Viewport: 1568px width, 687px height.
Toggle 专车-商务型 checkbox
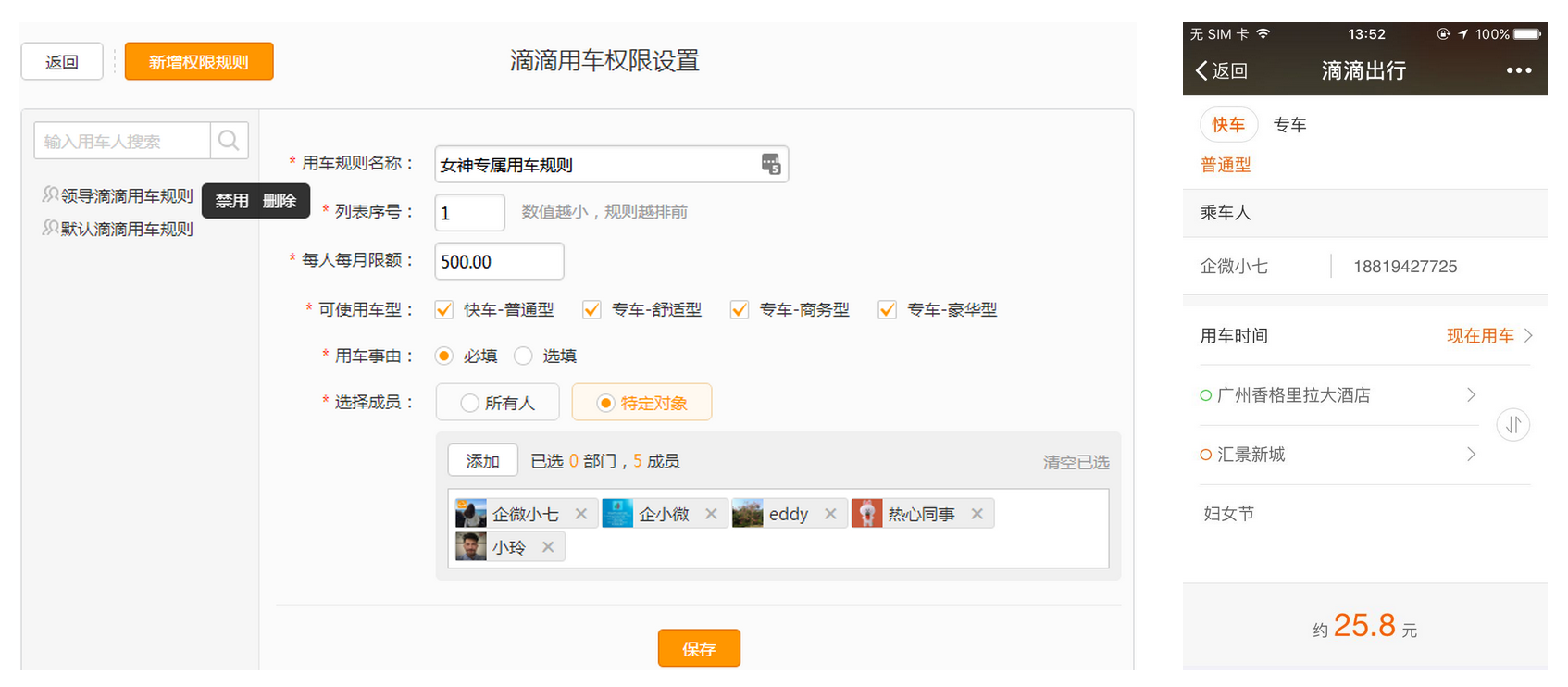(x=740, y=309)
